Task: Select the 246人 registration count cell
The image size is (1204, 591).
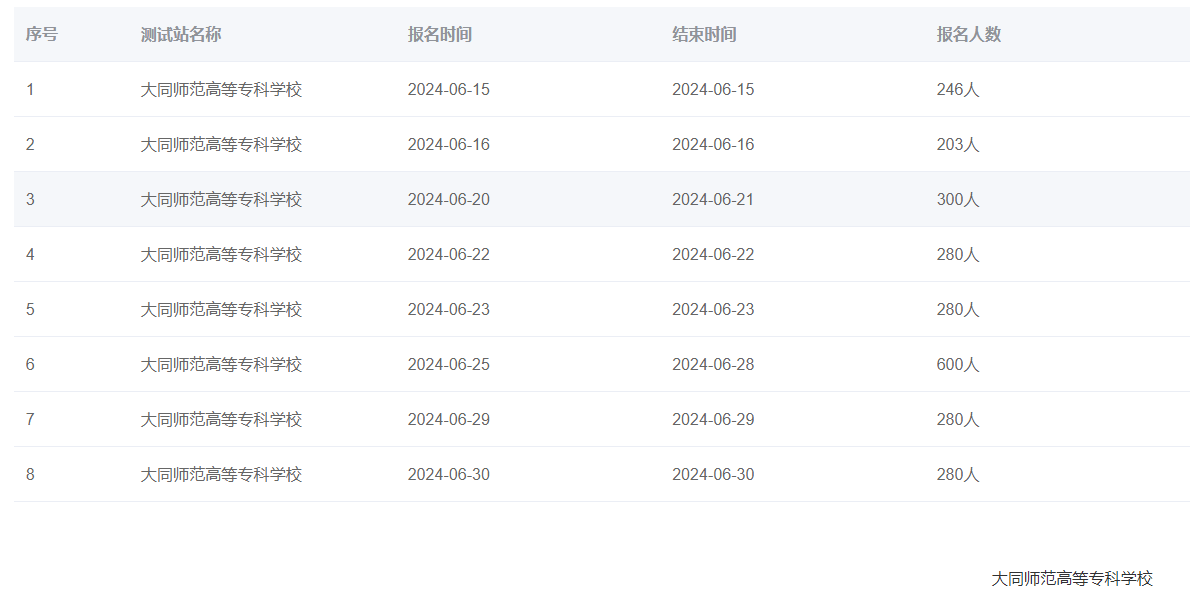Action: click(958, 89)
